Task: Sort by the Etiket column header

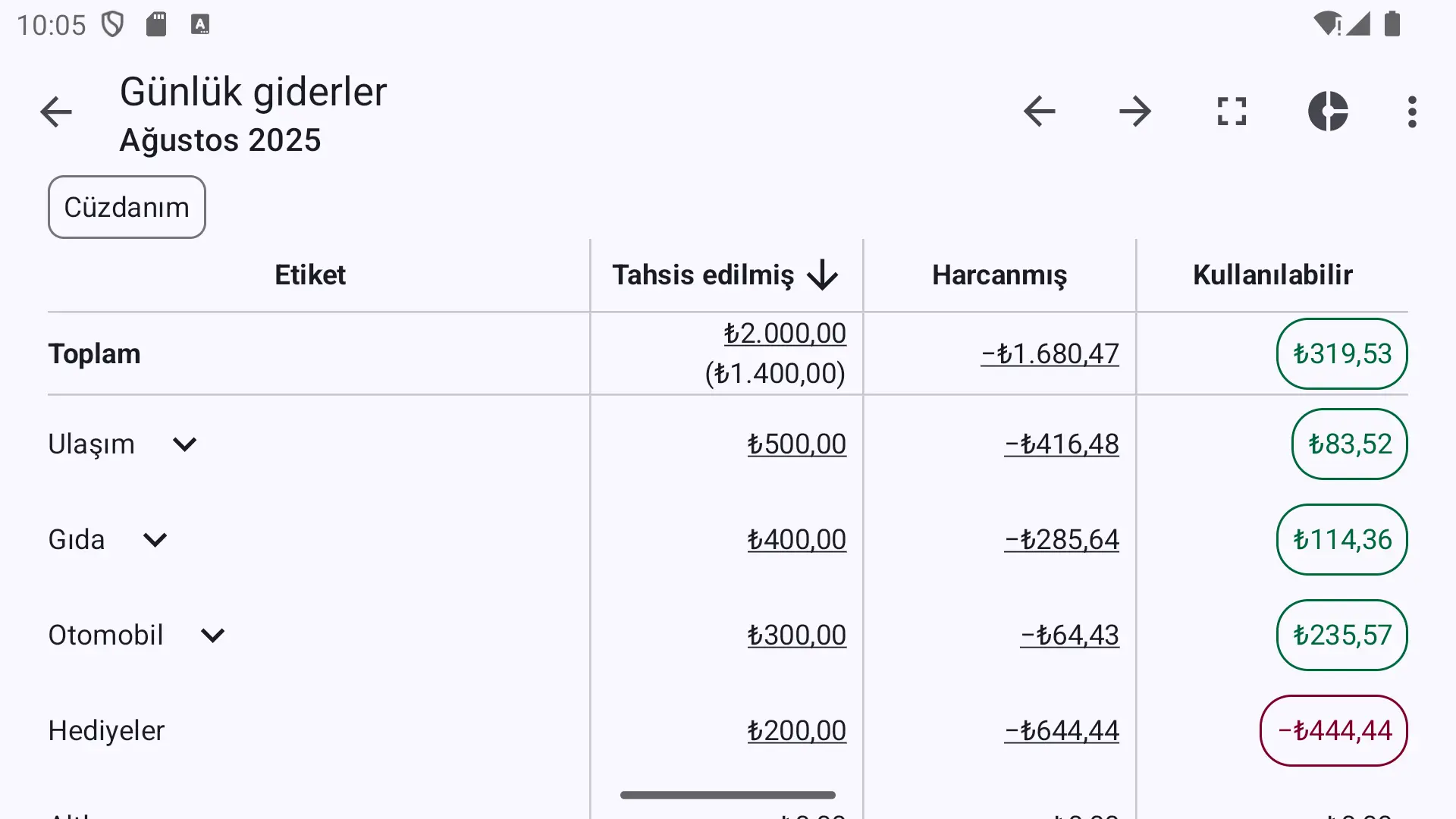Action: (310, 275)
